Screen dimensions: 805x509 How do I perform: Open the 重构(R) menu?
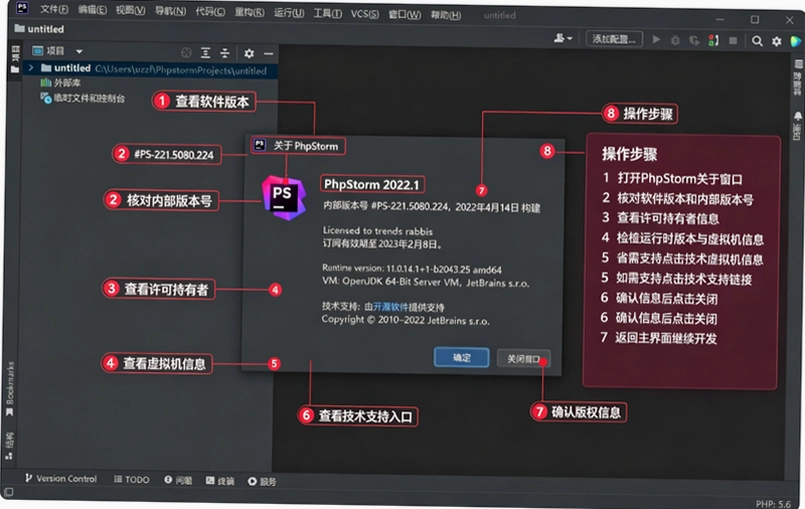250,12
